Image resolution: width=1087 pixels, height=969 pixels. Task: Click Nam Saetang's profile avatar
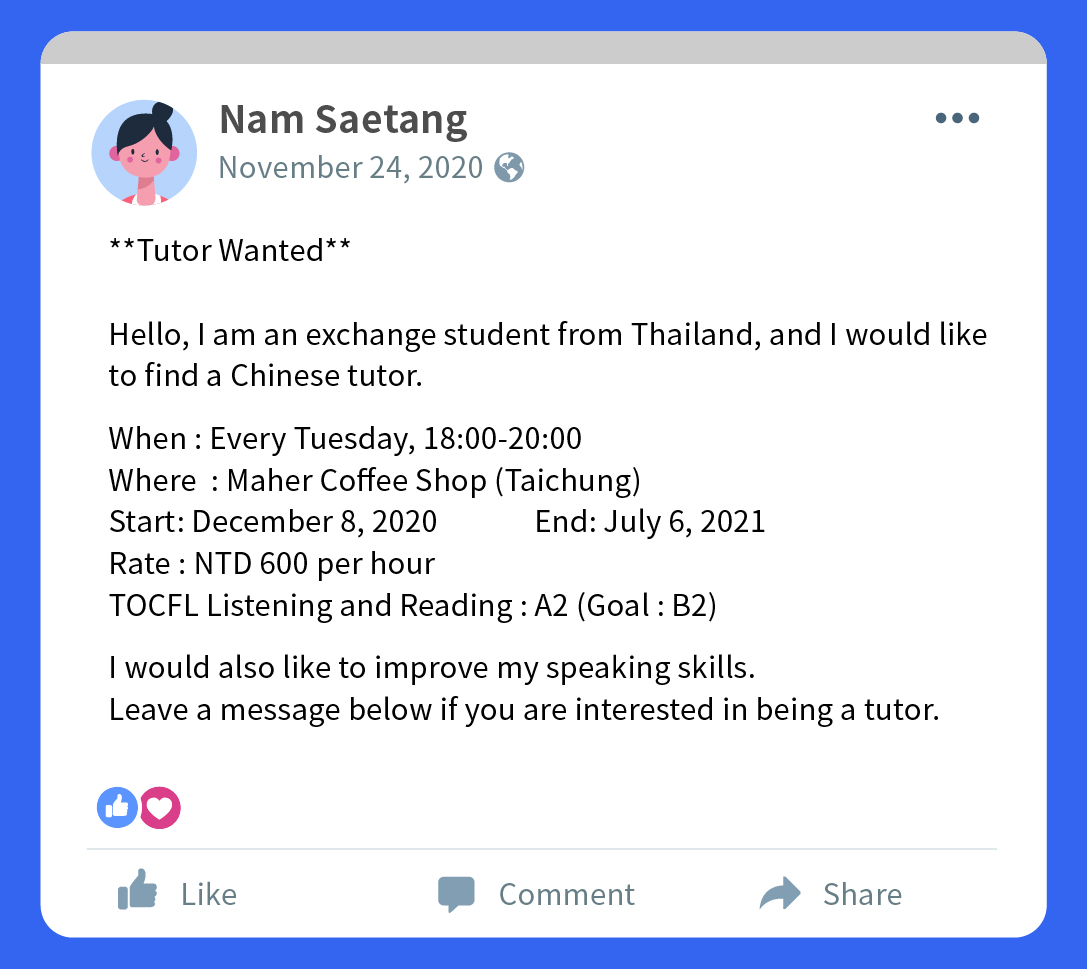pyautogui.click(x=144, y=152)
